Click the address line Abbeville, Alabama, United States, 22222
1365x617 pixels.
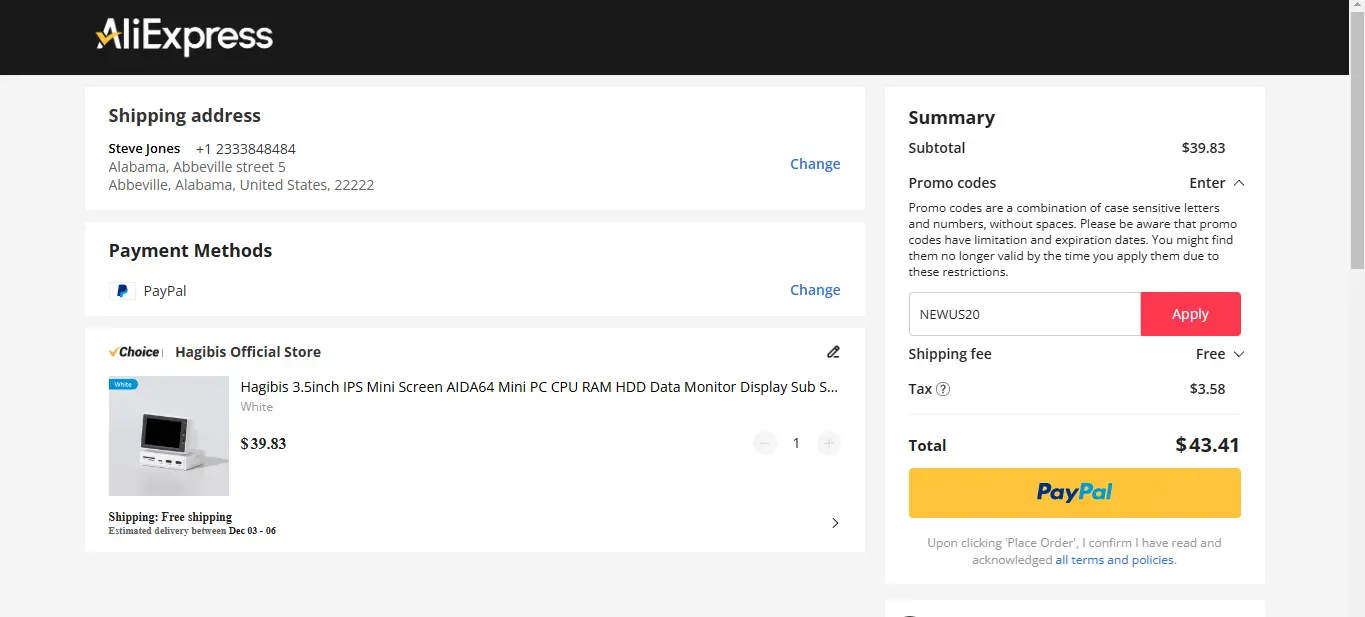point(241,185)
